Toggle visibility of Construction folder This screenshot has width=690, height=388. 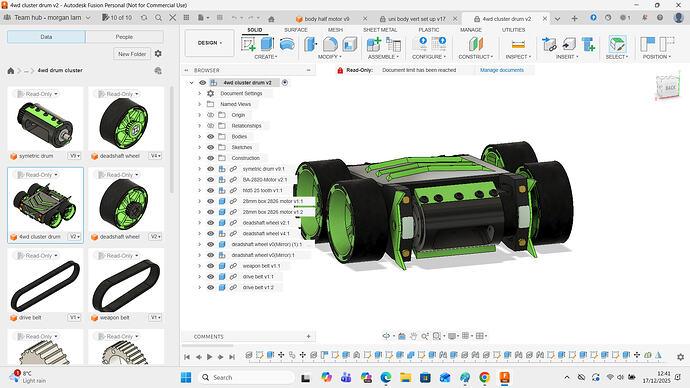pos(210,158)
